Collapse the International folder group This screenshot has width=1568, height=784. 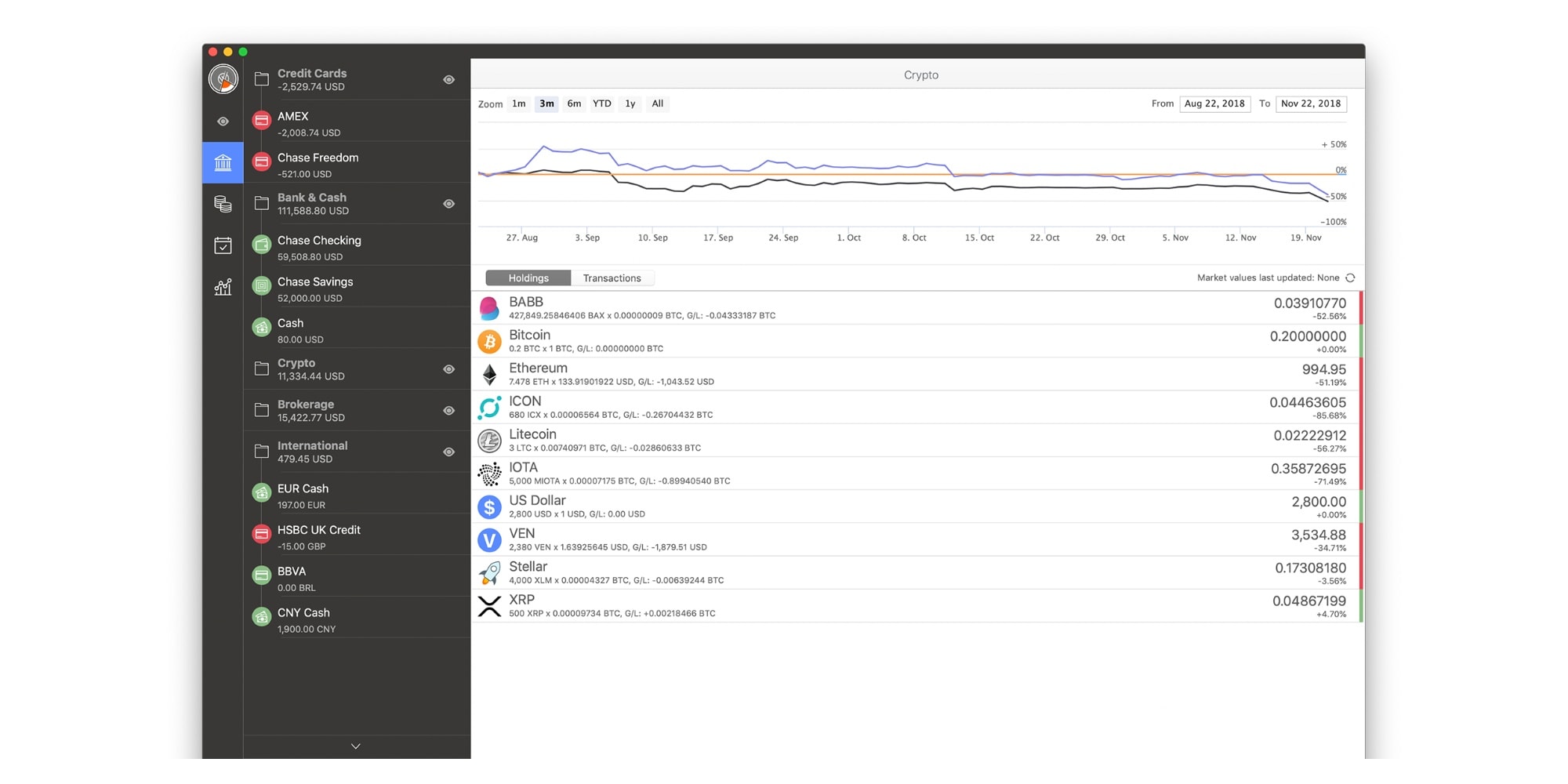(262, 452)
